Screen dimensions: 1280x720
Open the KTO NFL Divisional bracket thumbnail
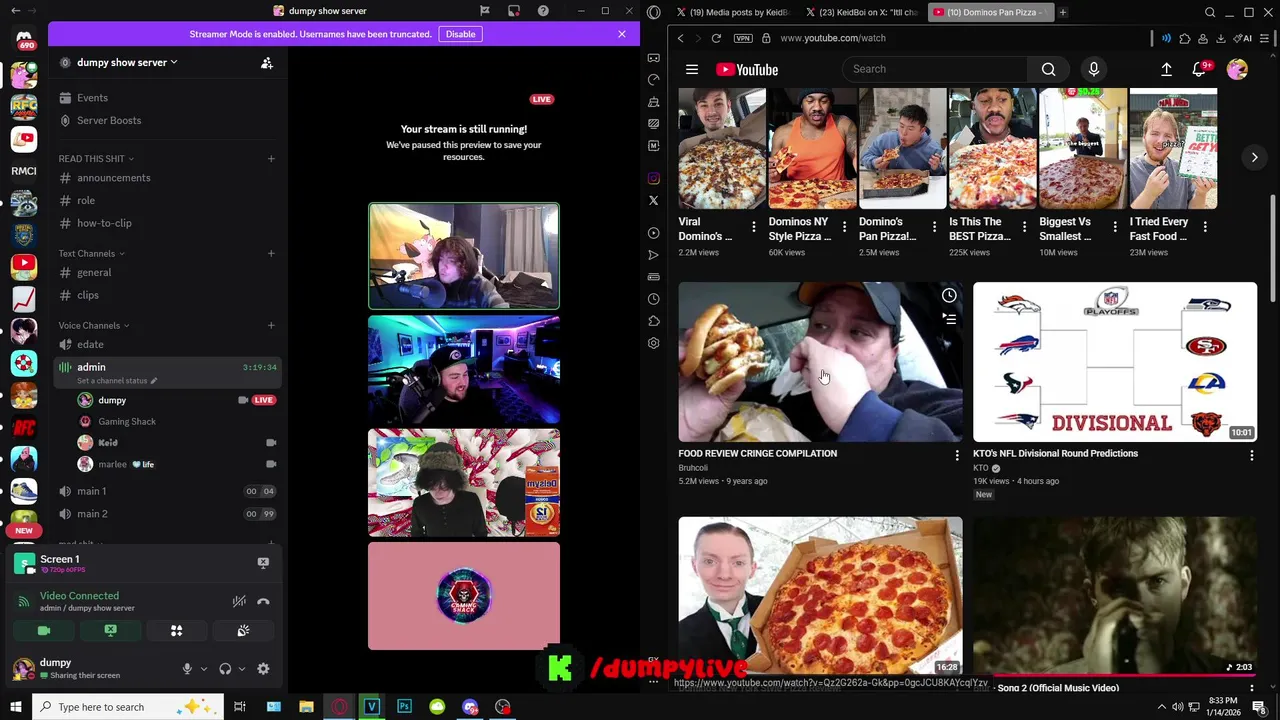pyautogui.click(x=1115, y=362)
